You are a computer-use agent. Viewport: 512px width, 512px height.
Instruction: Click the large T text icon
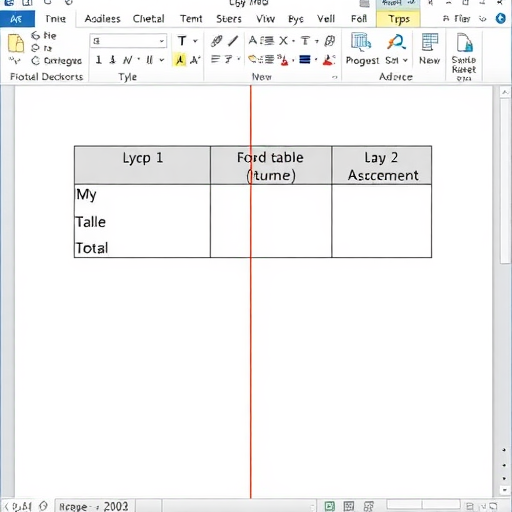click(182, 41)
